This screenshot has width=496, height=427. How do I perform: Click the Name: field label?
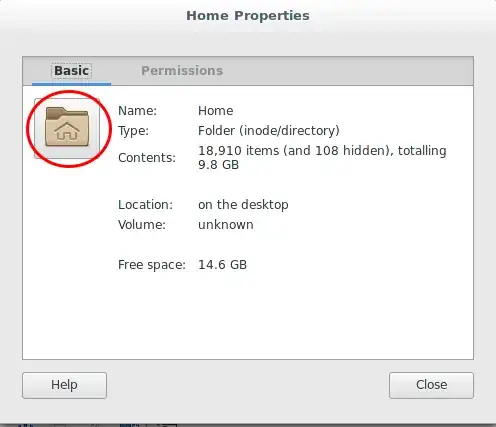137,111
